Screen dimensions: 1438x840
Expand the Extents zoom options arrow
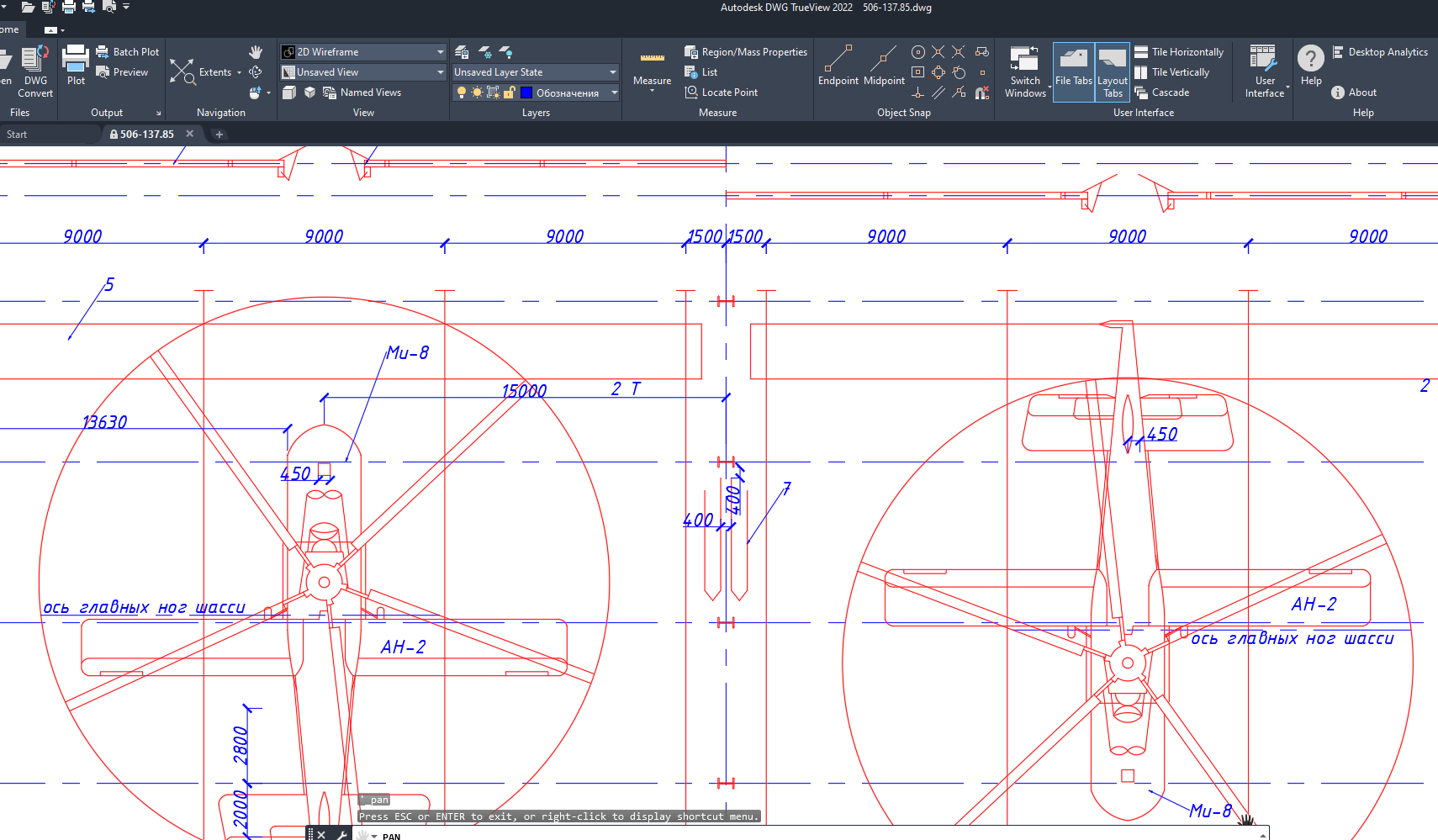[x=239, y=72]
